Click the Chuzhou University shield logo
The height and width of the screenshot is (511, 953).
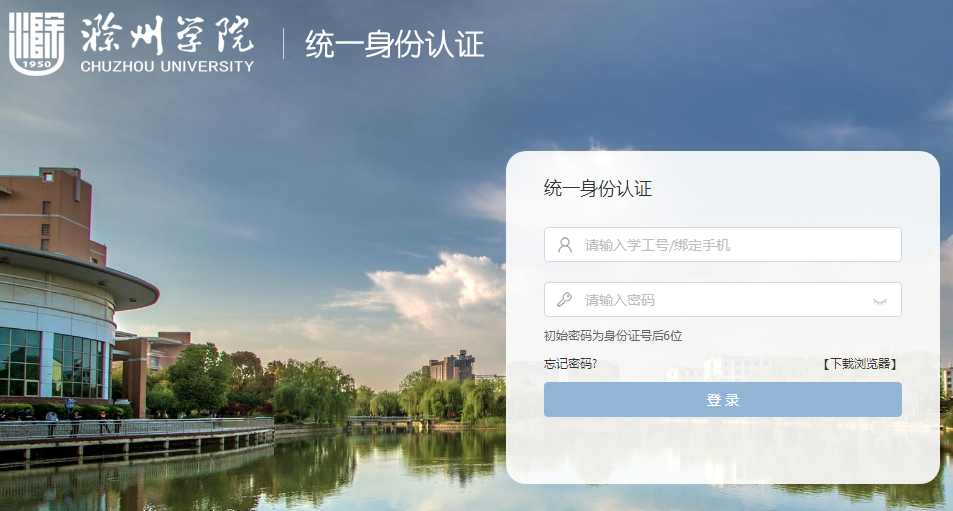(x=36, y=43)
